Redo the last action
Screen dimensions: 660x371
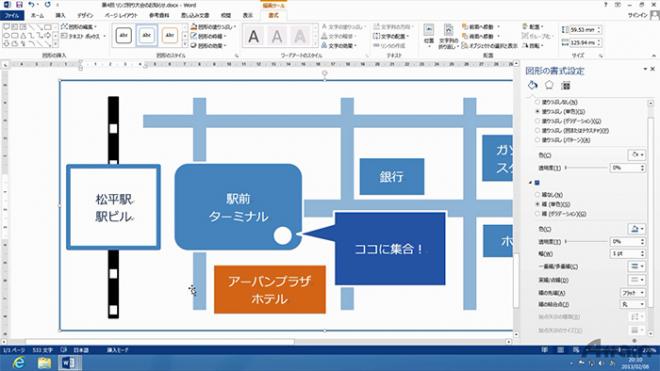[47, 5]
